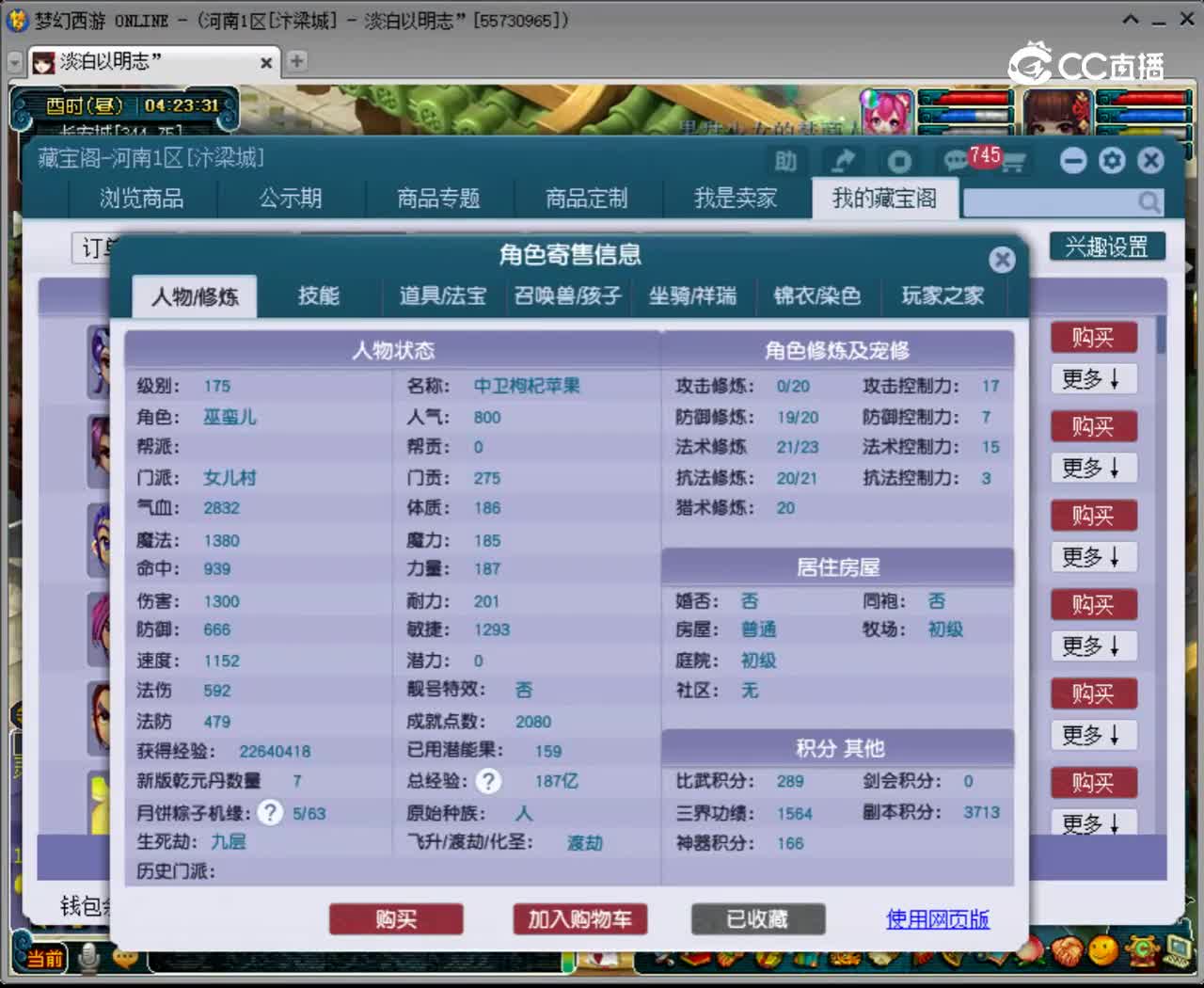Click the first 购买 button in the list
1204x988 pixels.
[x=1093, y=338]
